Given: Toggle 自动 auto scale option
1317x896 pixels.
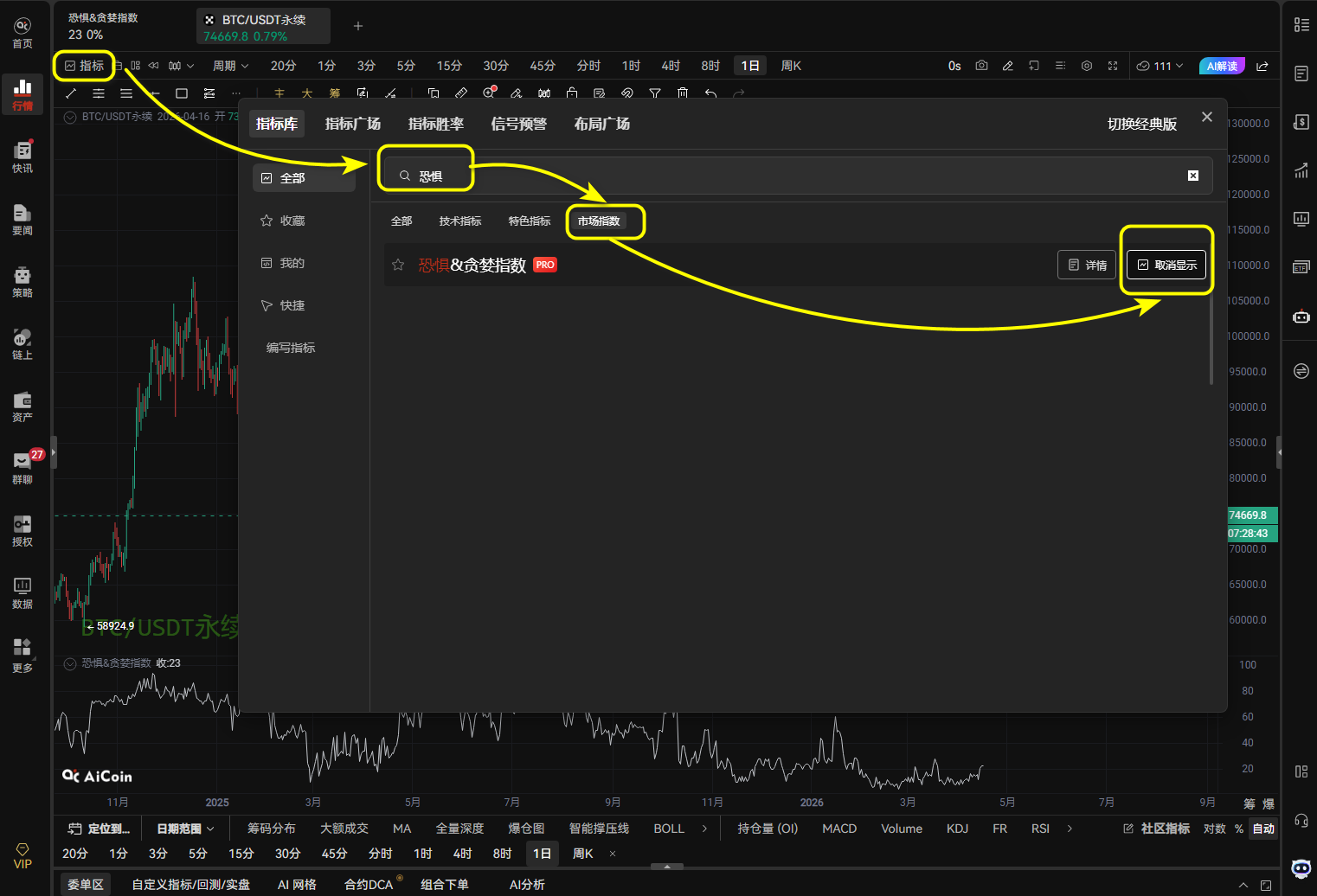Looking at the screenshot, I should 1263,829.
